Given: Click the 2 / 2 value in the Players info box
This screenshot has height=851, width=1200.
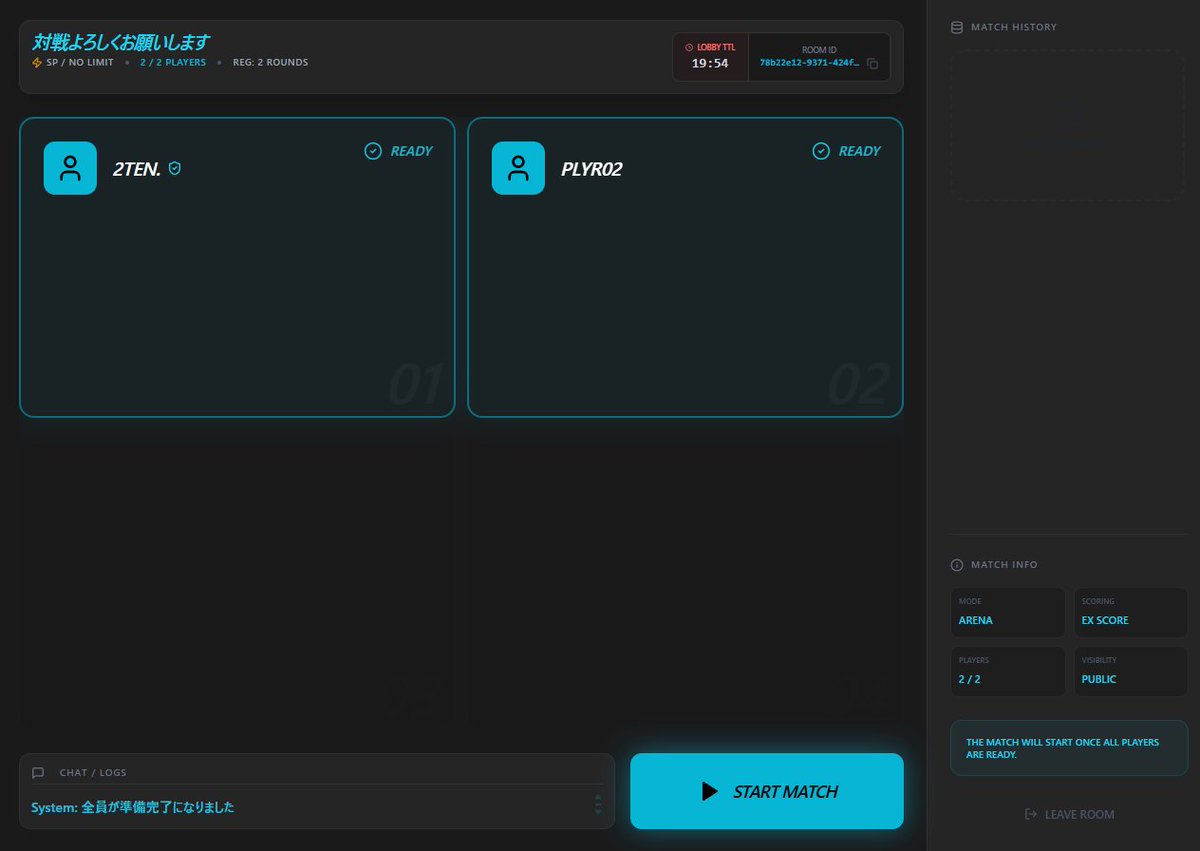Looking at the screenshot, I should (968, 679).
